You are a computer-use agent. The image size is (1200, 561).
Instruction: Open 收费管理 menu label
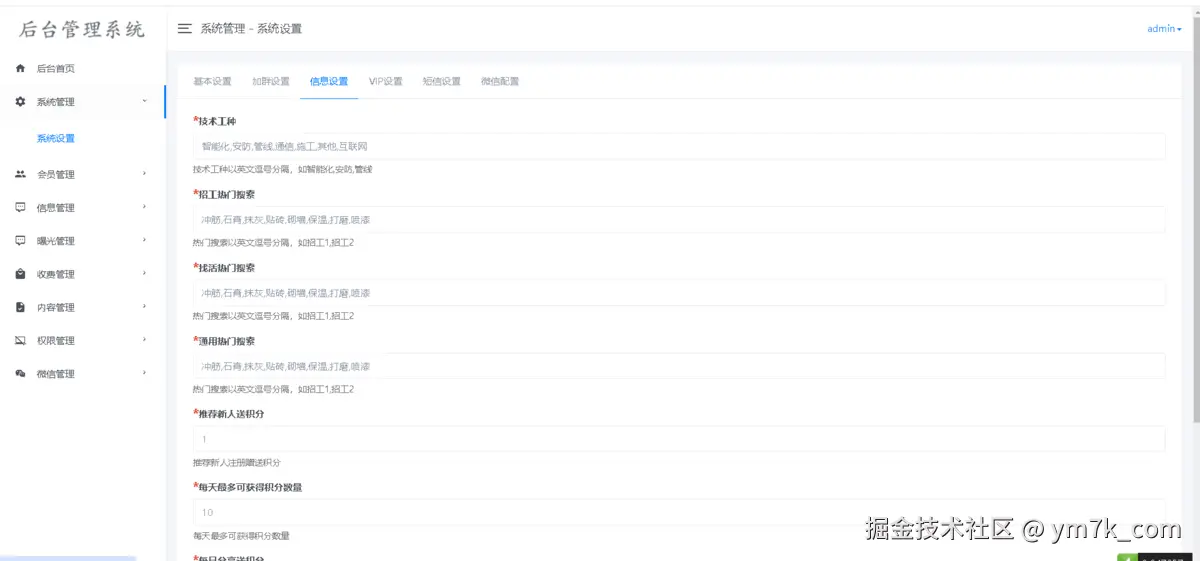coord(56,274)
